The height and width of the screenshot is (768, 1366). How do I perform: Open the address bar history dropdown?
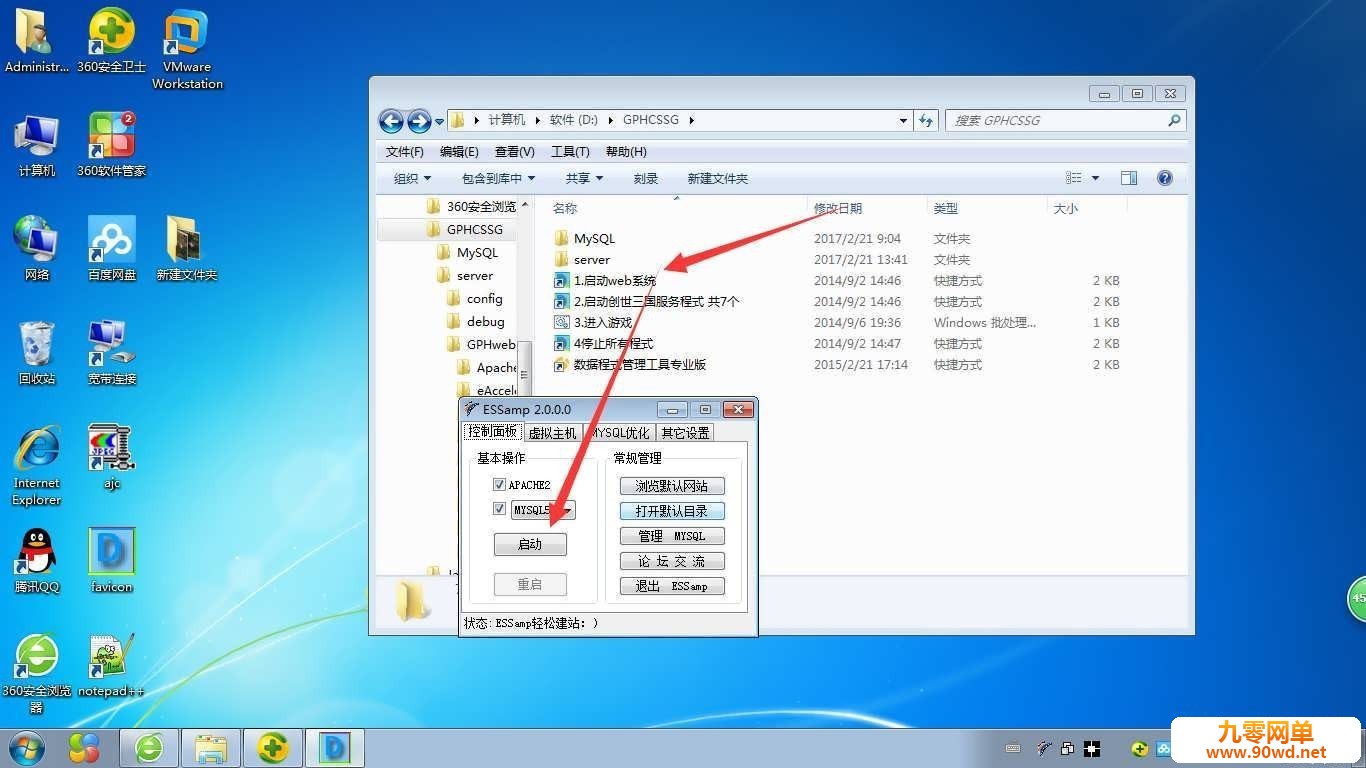point(903,120)
